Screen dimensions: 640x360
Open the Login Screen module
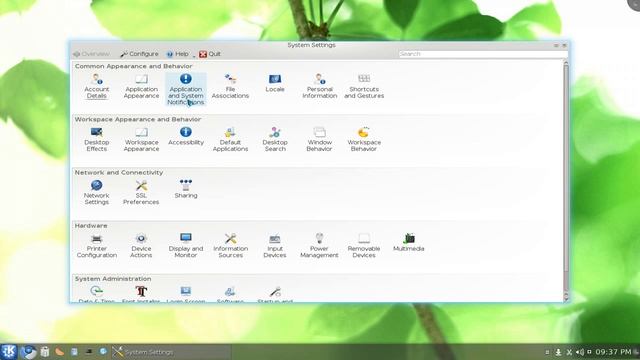point(186,294)
